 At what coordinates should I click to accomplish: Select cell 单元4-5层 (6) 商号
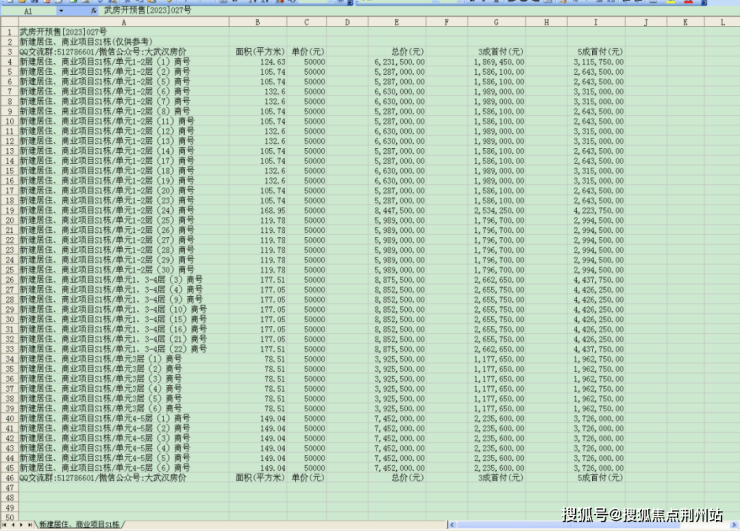pos(124,468)
